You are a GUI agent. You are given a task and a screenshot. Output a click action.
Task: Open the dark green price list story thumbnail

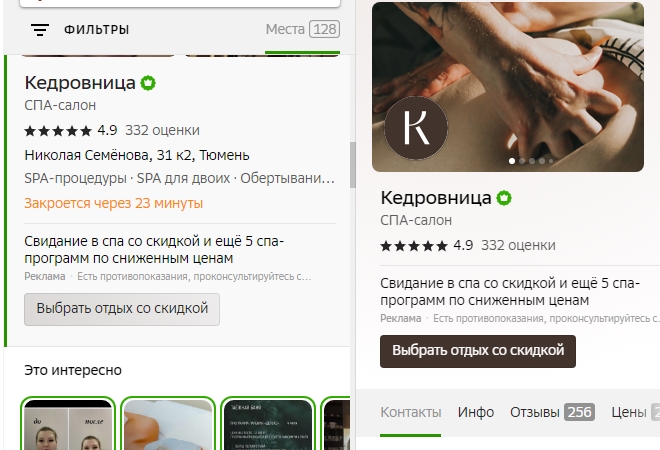coord(268,423)
